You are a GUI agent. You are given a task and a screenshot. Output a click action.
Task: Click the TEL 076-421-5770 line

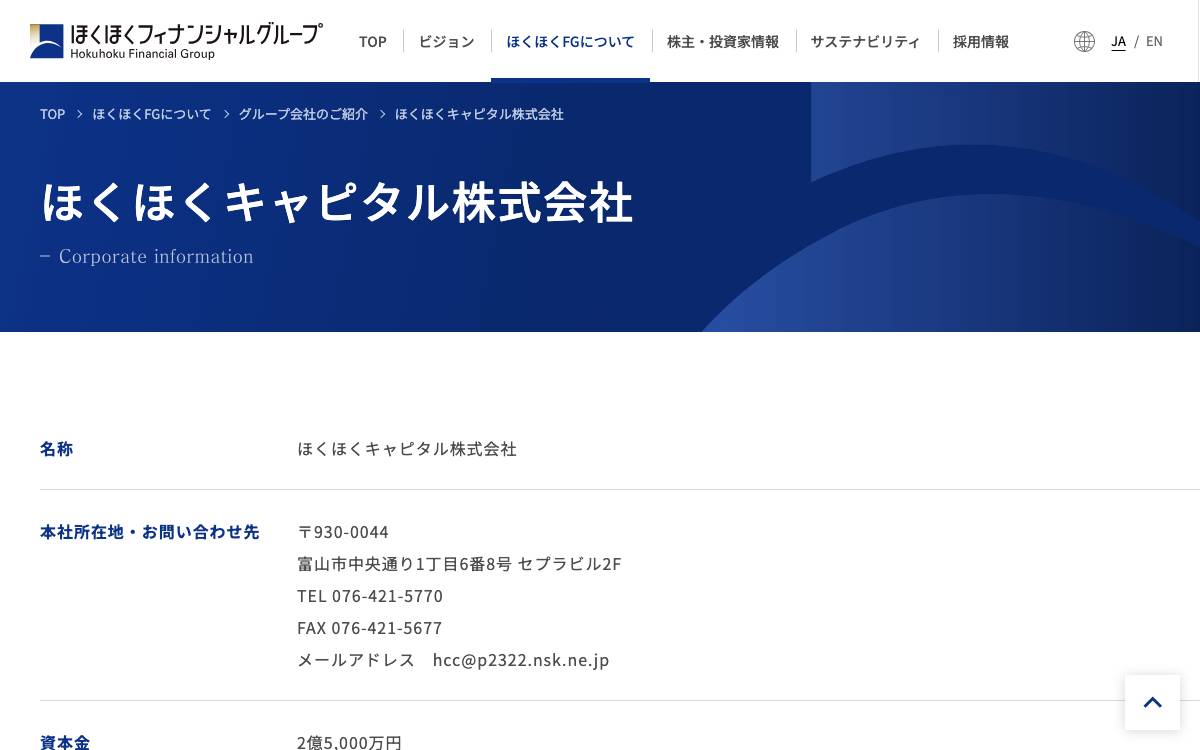point(370,596)
